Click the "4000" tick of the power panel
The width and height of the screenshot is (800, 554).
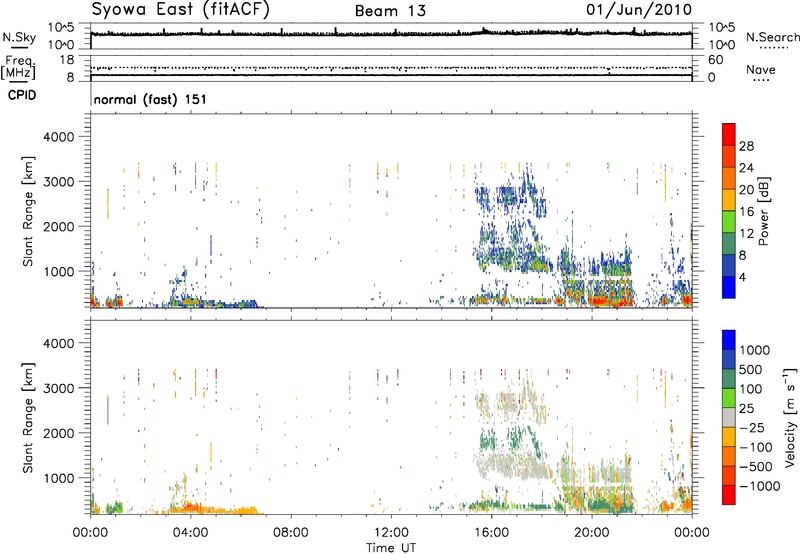[x=59, y=137]
